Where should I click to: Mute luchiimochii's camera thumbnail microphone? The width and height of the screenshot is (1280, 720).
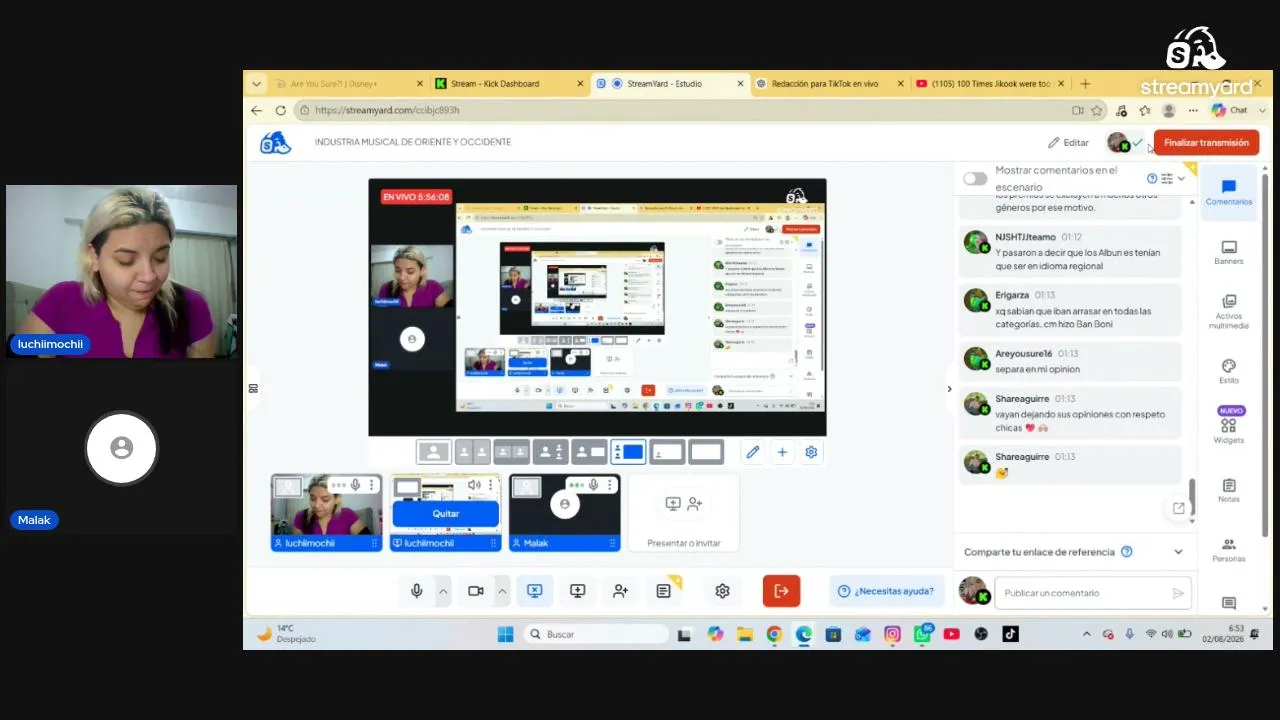(x=355, y=485)
